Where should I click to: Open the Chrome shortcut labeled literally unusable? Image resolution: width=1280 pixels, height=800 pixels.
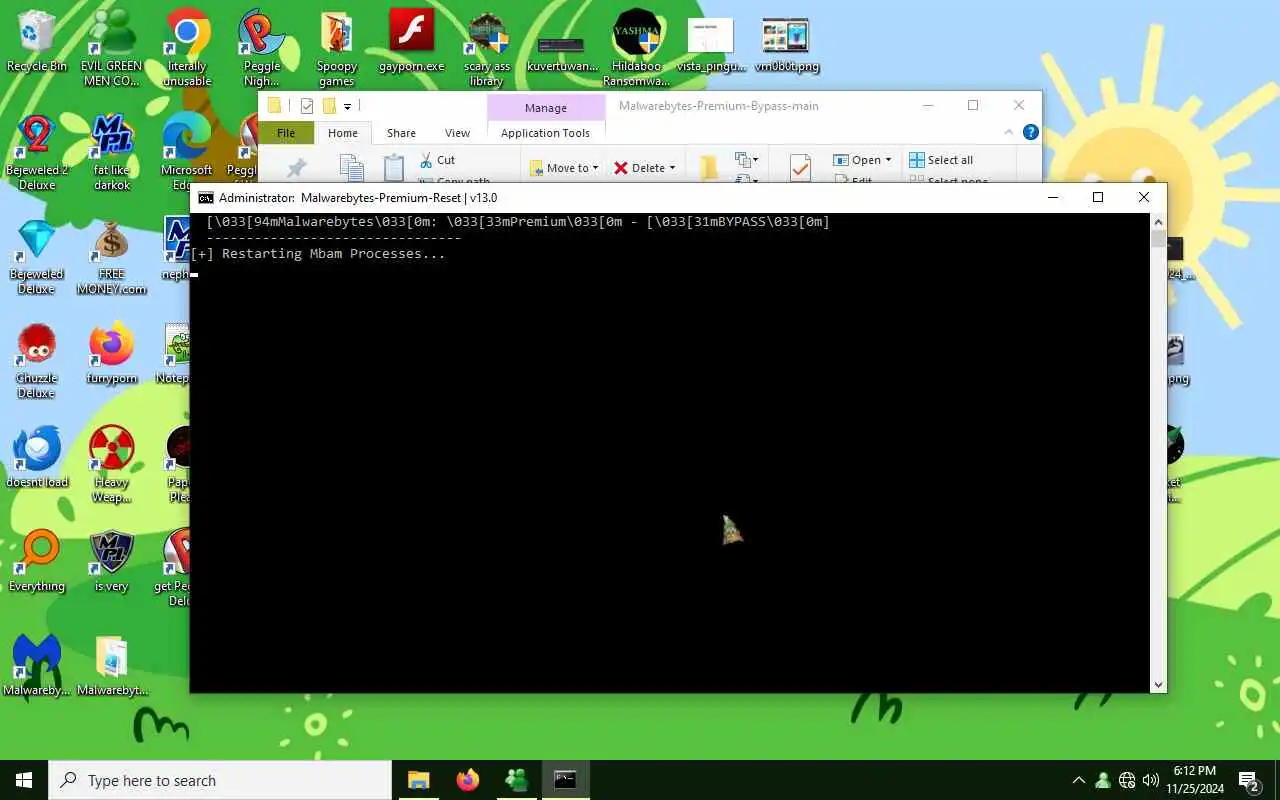pos(187,48)
